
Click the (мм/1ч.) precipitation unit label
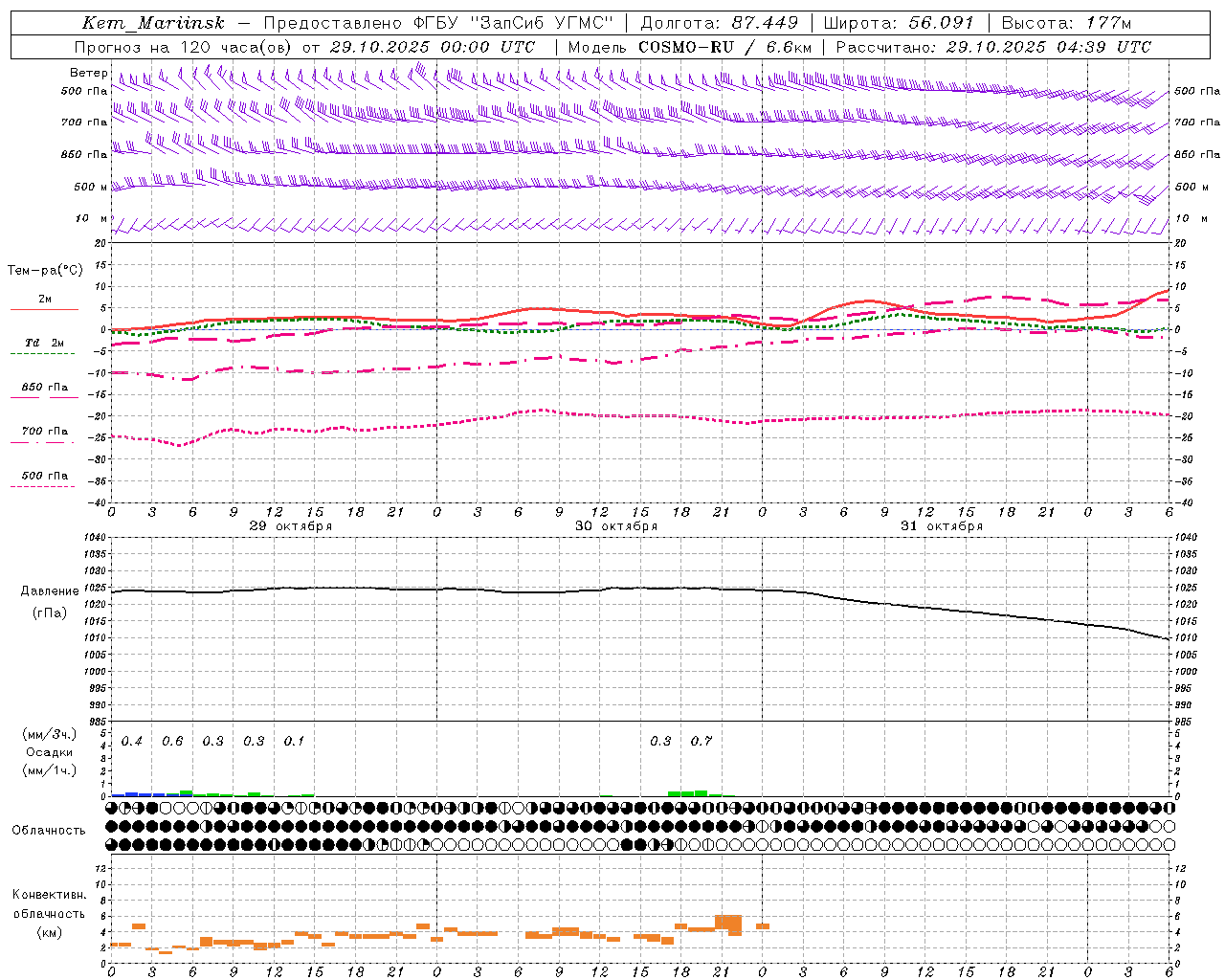(49, 770)
